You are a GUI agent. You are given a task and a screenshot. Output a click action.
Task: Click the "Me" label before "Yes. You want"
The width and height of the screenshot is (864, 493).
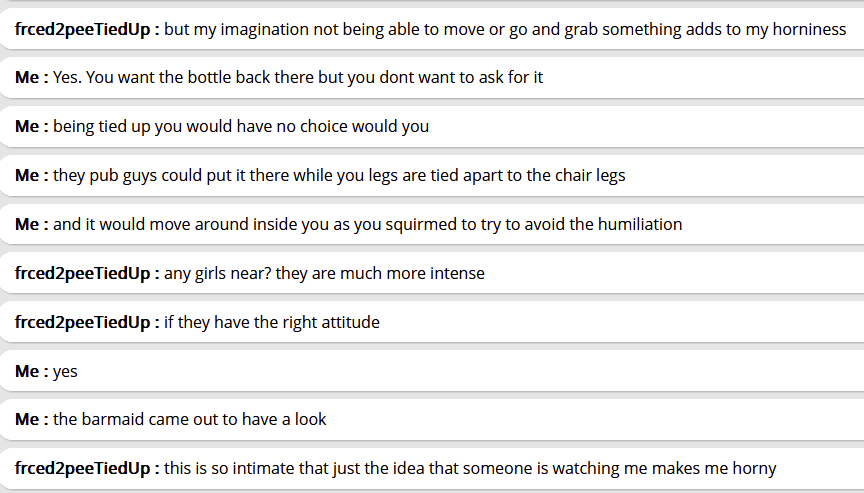[x=29, y=77]
